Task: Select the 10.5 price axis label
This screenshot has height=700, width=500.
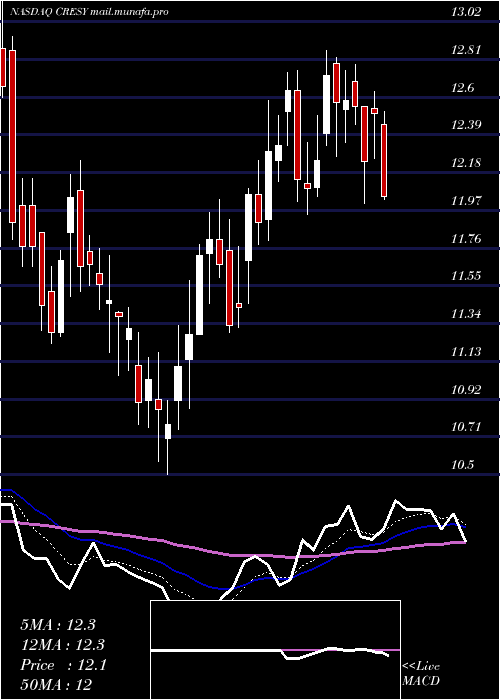Action: click(x=462, y=465)
